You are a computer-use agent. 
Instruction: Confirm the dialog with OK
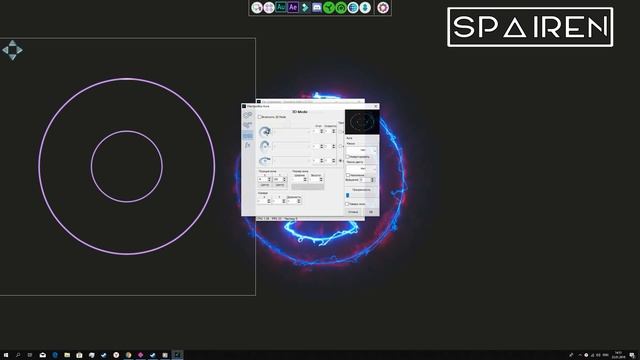point(371,212)
